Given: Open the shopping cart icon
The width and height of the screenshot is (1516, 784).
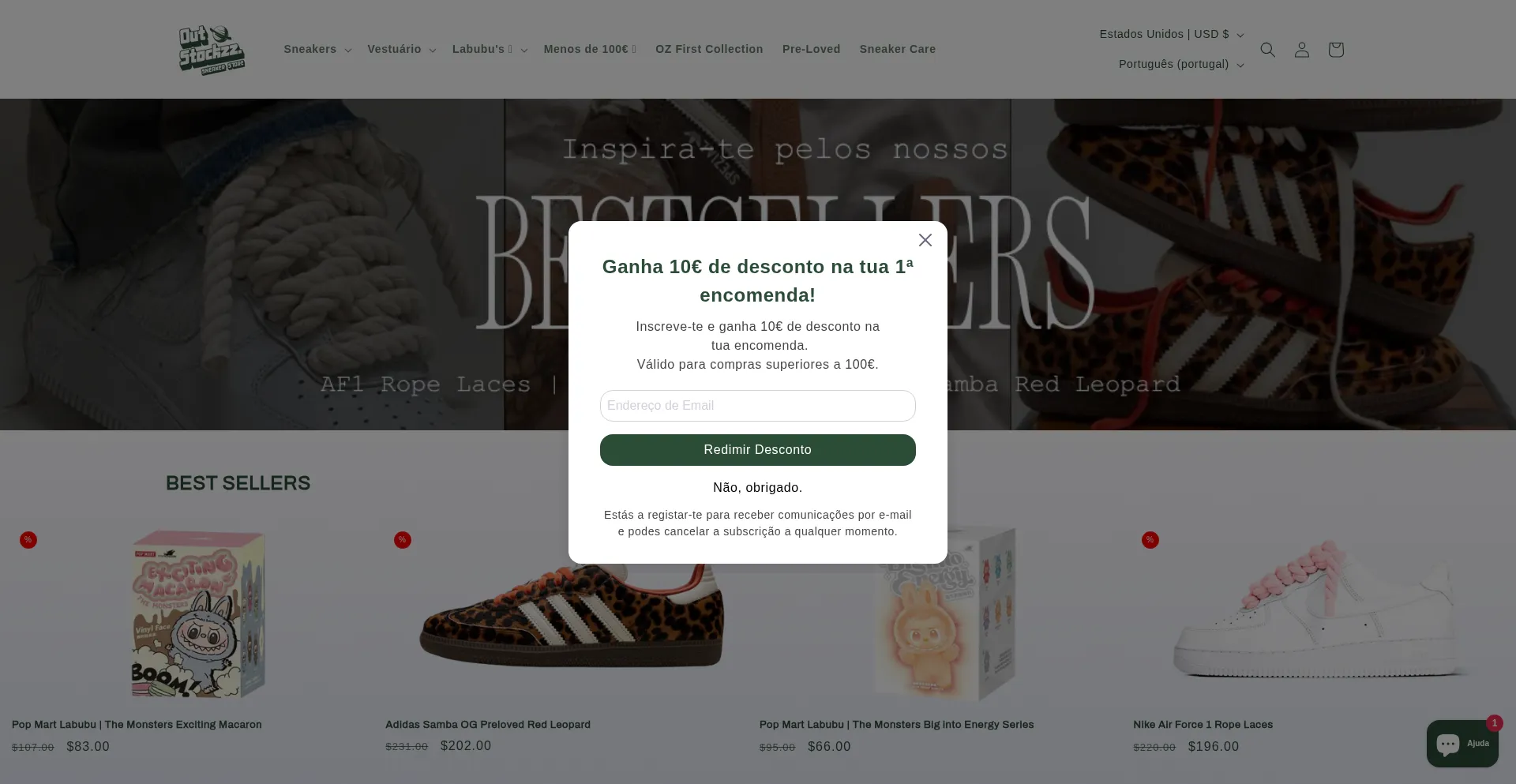Looking at the screenshot, I should 1336,50.
